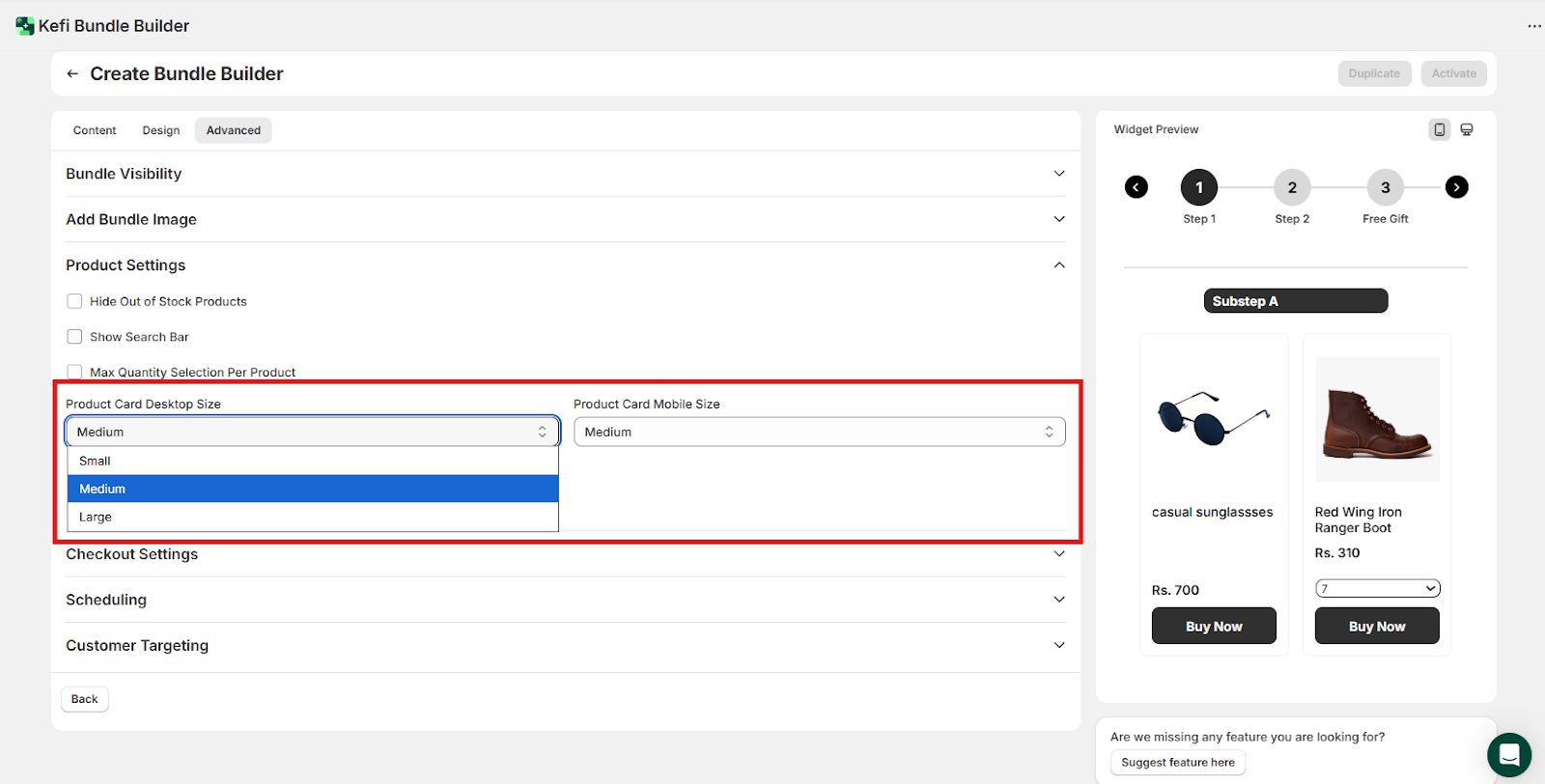Open the three-dot menu at top right

1533,26
